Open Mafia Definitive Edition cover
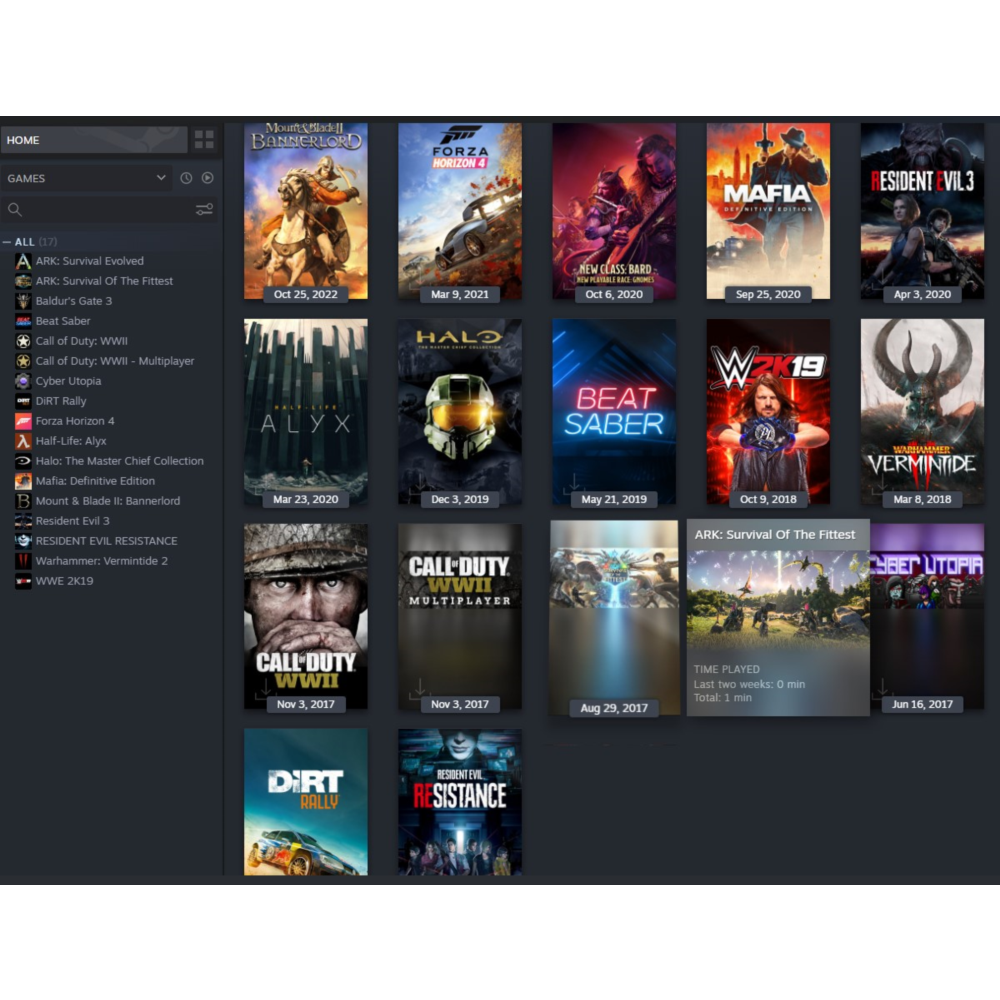Image resolution: width=1000 pixels, height=1000 pixels. pyautogui.click(x=768, y=210)
